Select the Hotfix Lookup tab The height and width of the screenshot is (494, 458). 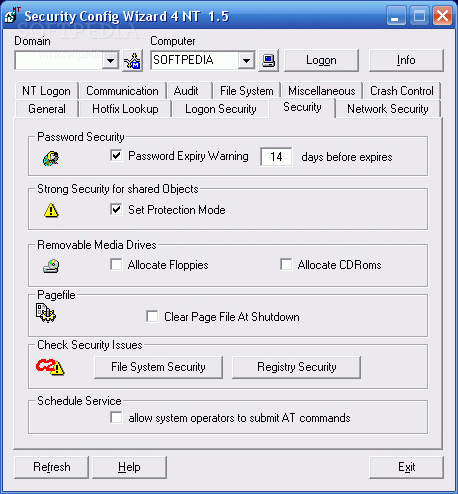click(125, 109)
